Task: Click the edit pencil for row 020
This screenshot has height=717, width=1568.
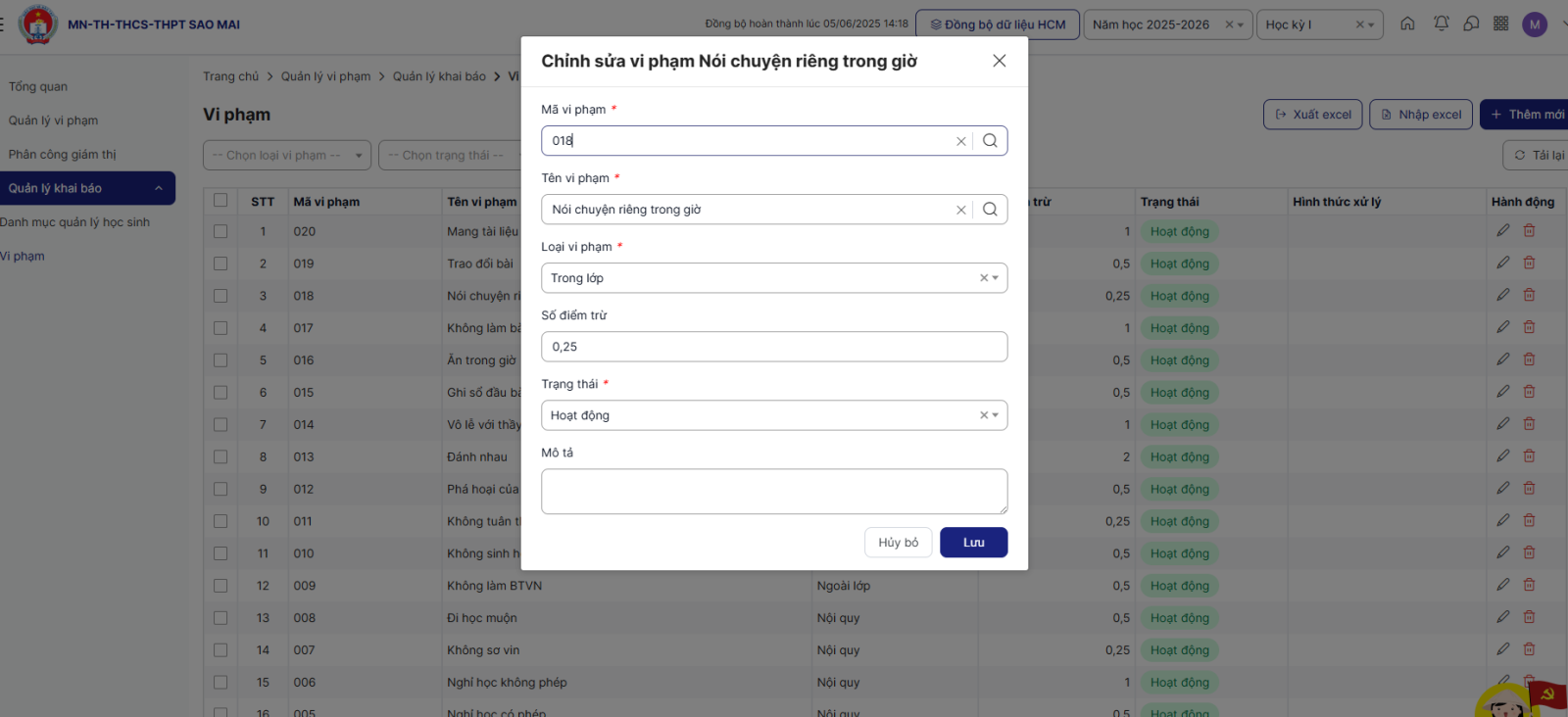Action: [1502, 231]
